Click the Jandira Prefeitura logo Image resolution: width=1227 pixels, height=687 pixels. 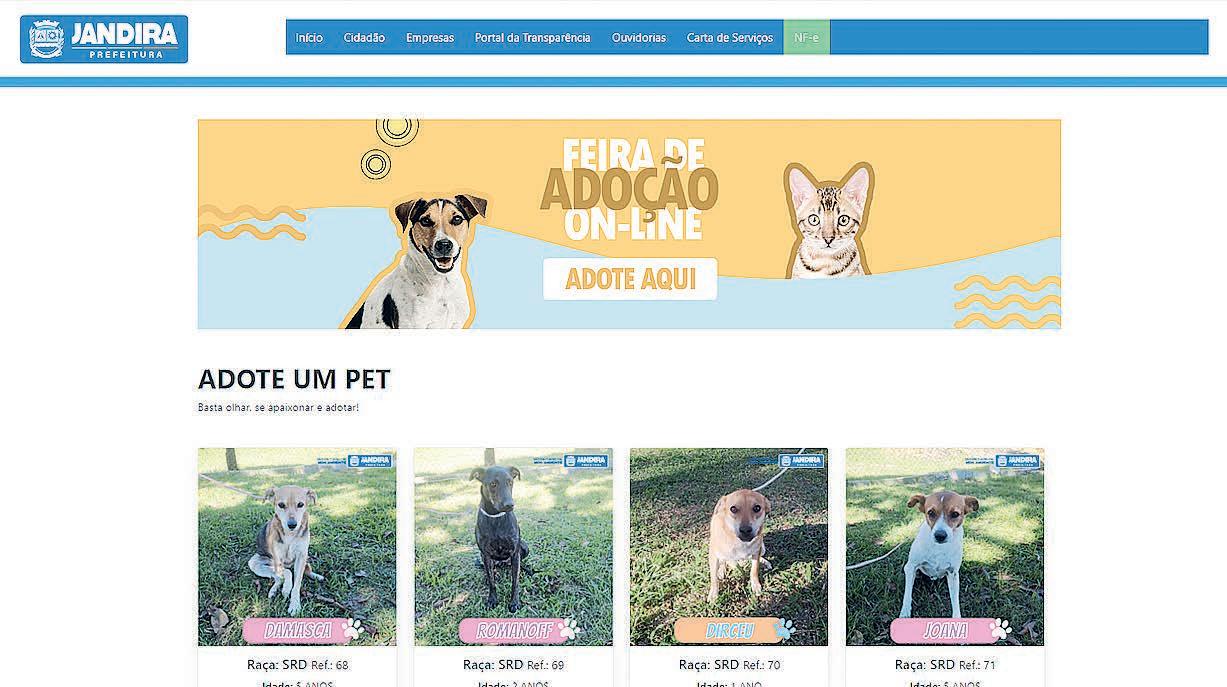pyautogui.click(x=104, y=39)
